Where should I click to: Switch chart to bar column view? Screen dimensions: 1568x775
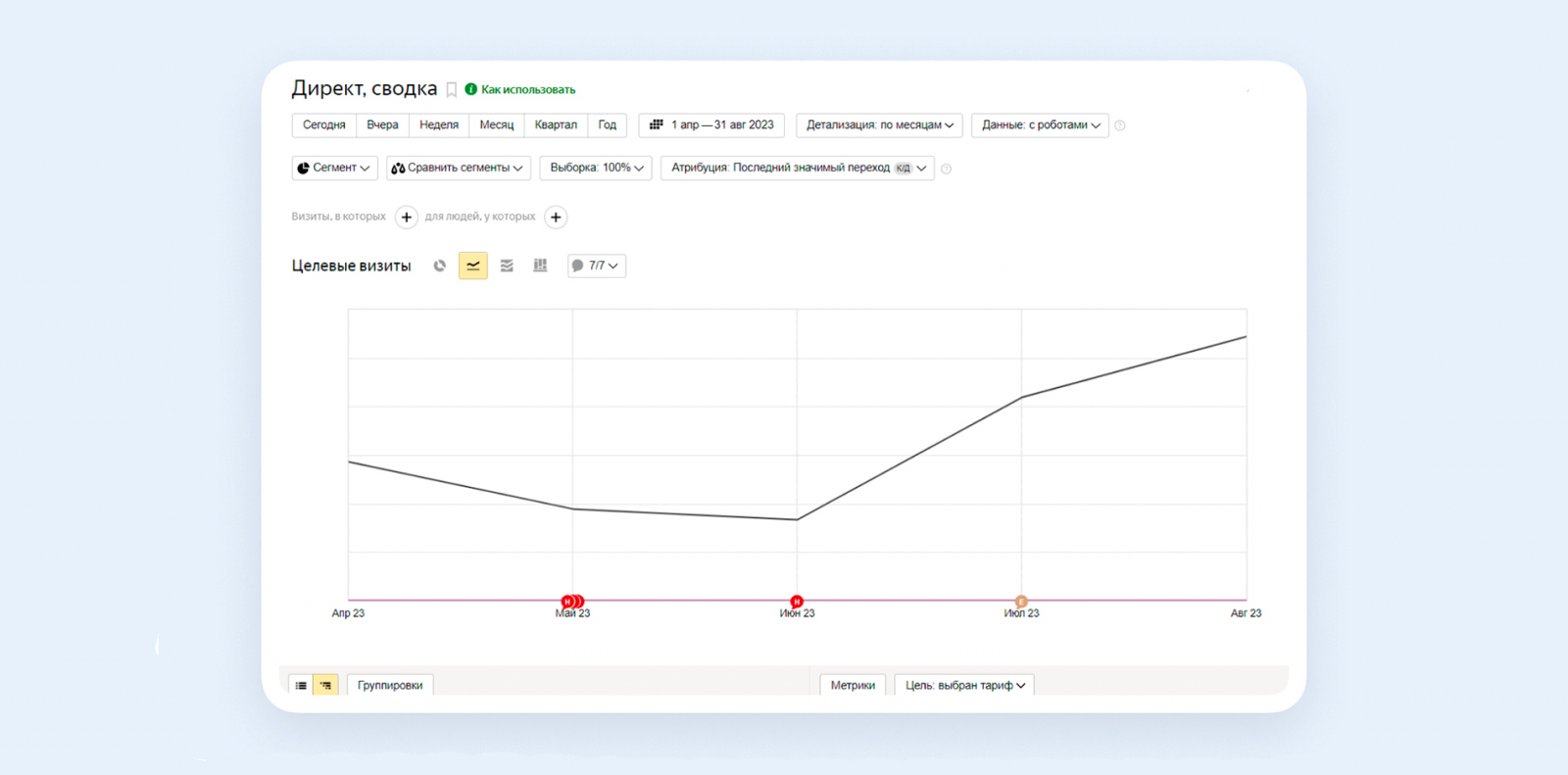[x=540, y=266]
